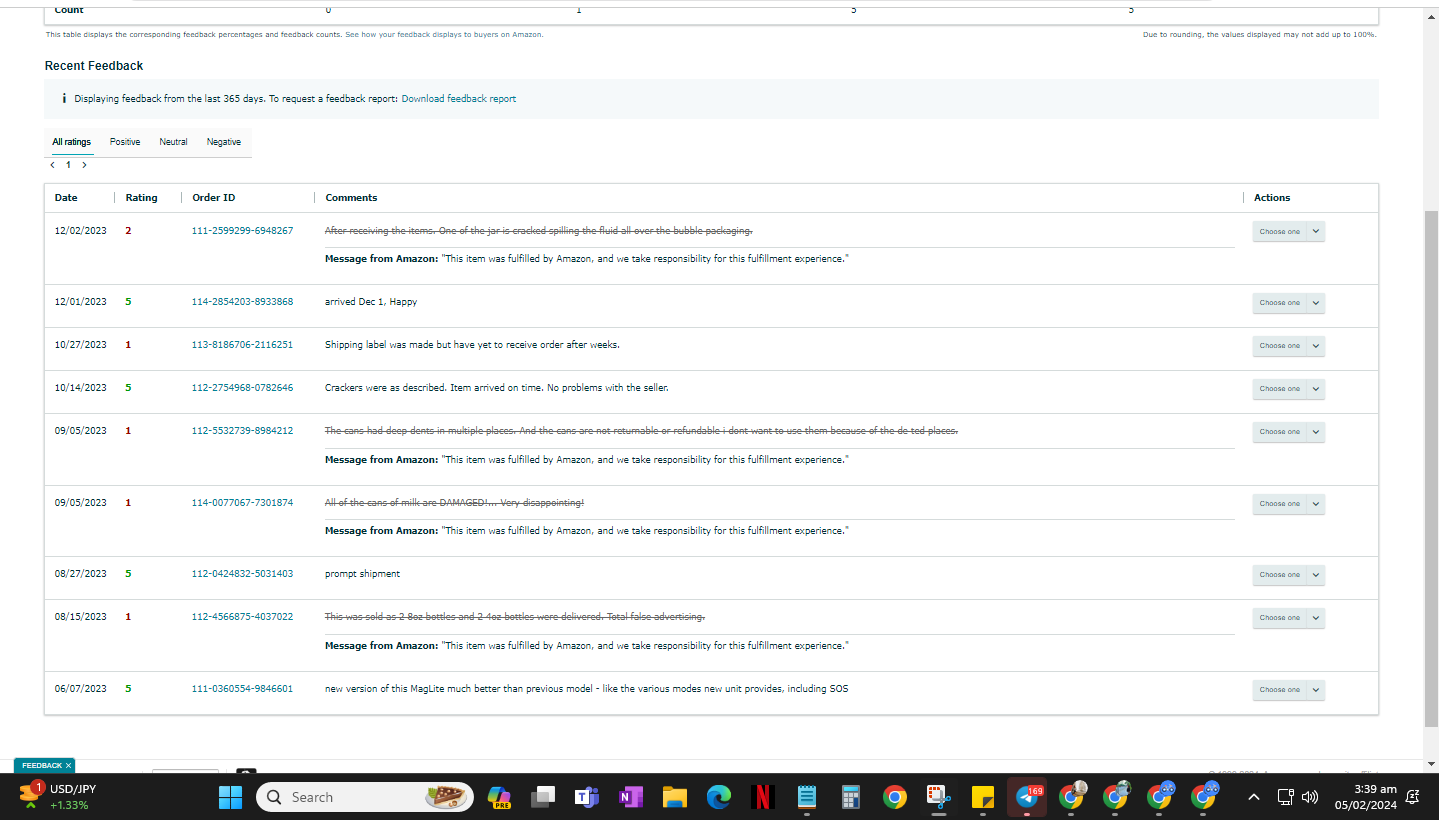Open order 112-5532739-8984212 link
This screenshot has width=1439, height=820.
pos(242,430)
